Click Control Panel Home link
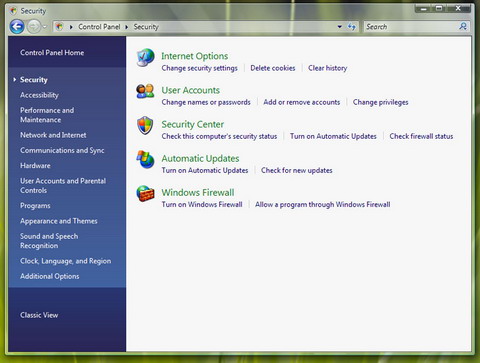Screen dimensions: 480x363 coord(52,53)
